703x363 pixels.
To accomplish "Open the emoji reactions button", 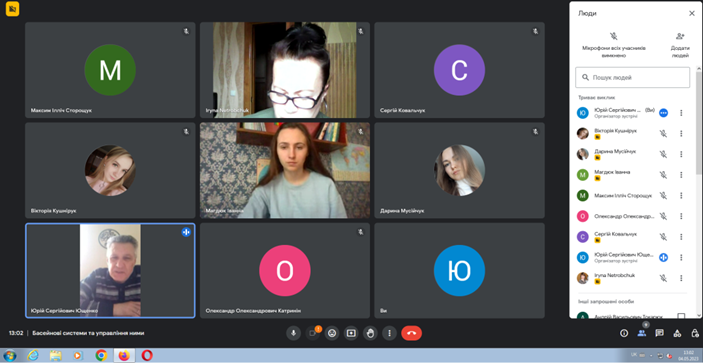I will point(332,333).
